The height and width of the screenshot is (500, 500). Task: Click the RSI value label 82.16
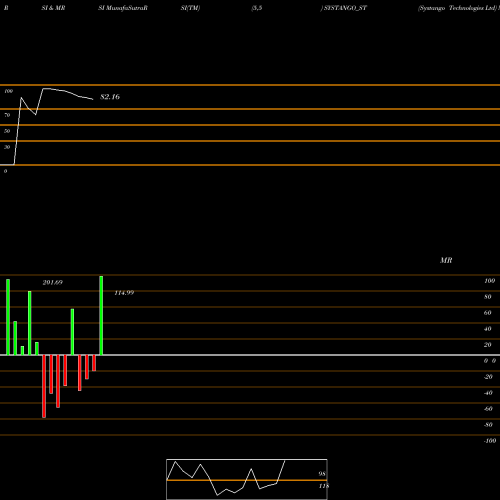[110, 97]
